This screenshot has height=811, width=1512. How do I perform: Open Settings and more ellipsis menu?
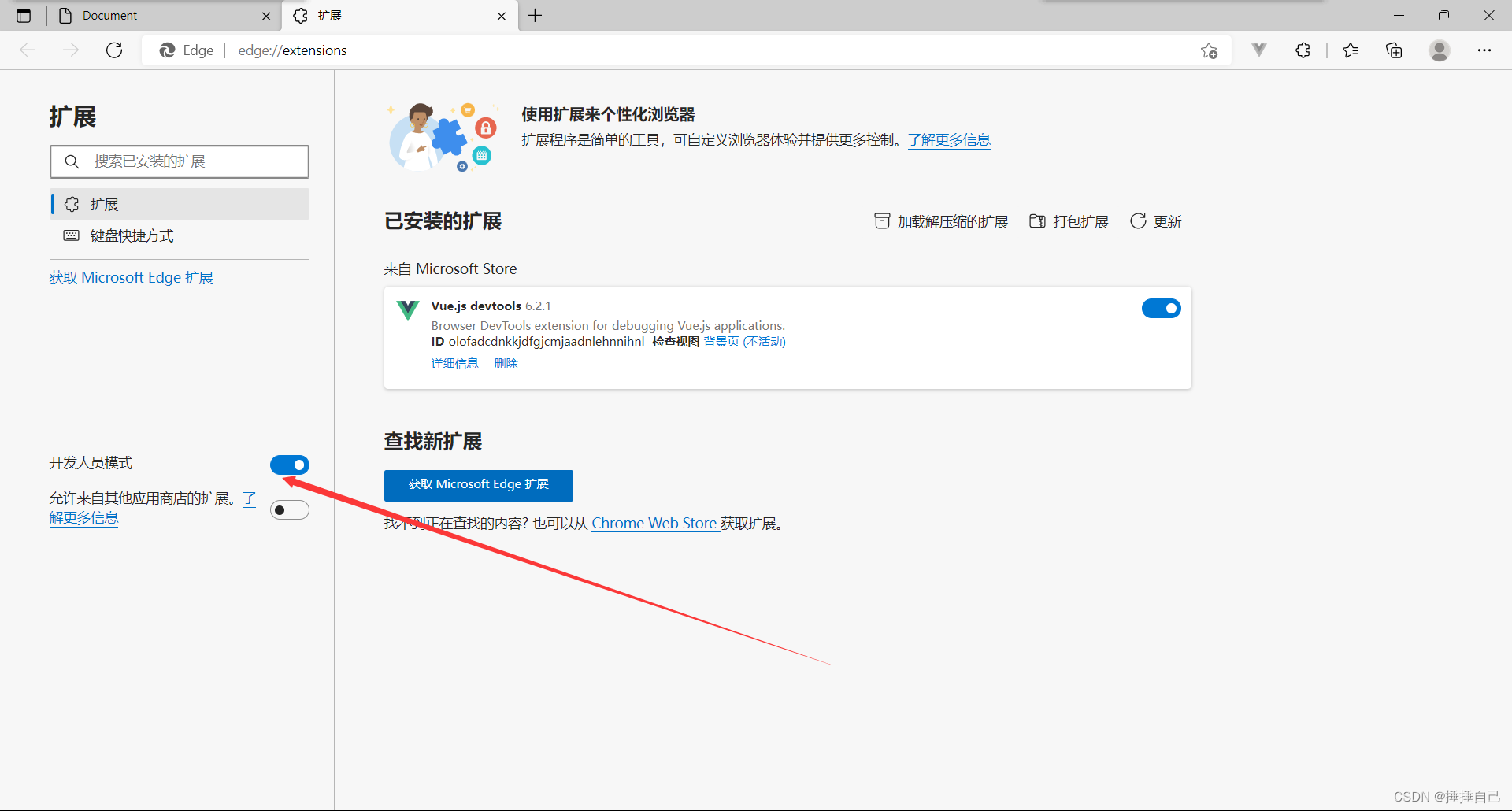point(1484,50)
